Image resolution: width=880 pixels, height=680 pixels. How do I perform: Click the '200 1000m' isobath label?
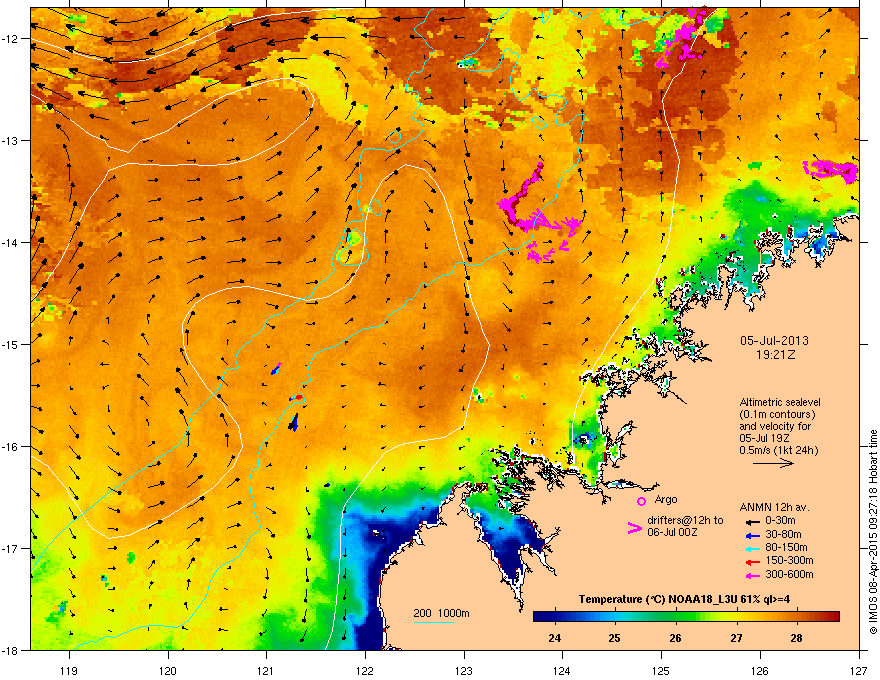click(441, 613)
